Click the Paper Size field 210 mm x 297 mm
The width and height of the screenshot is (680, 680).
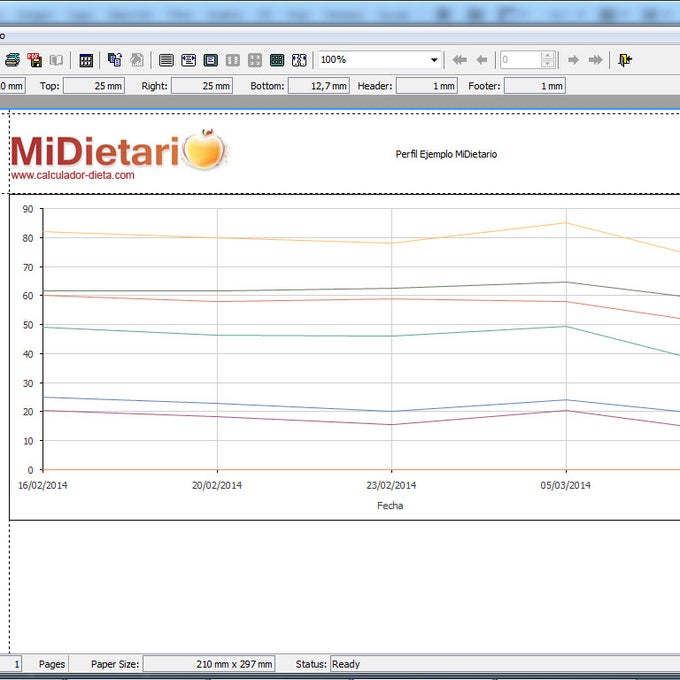[209, 664]
